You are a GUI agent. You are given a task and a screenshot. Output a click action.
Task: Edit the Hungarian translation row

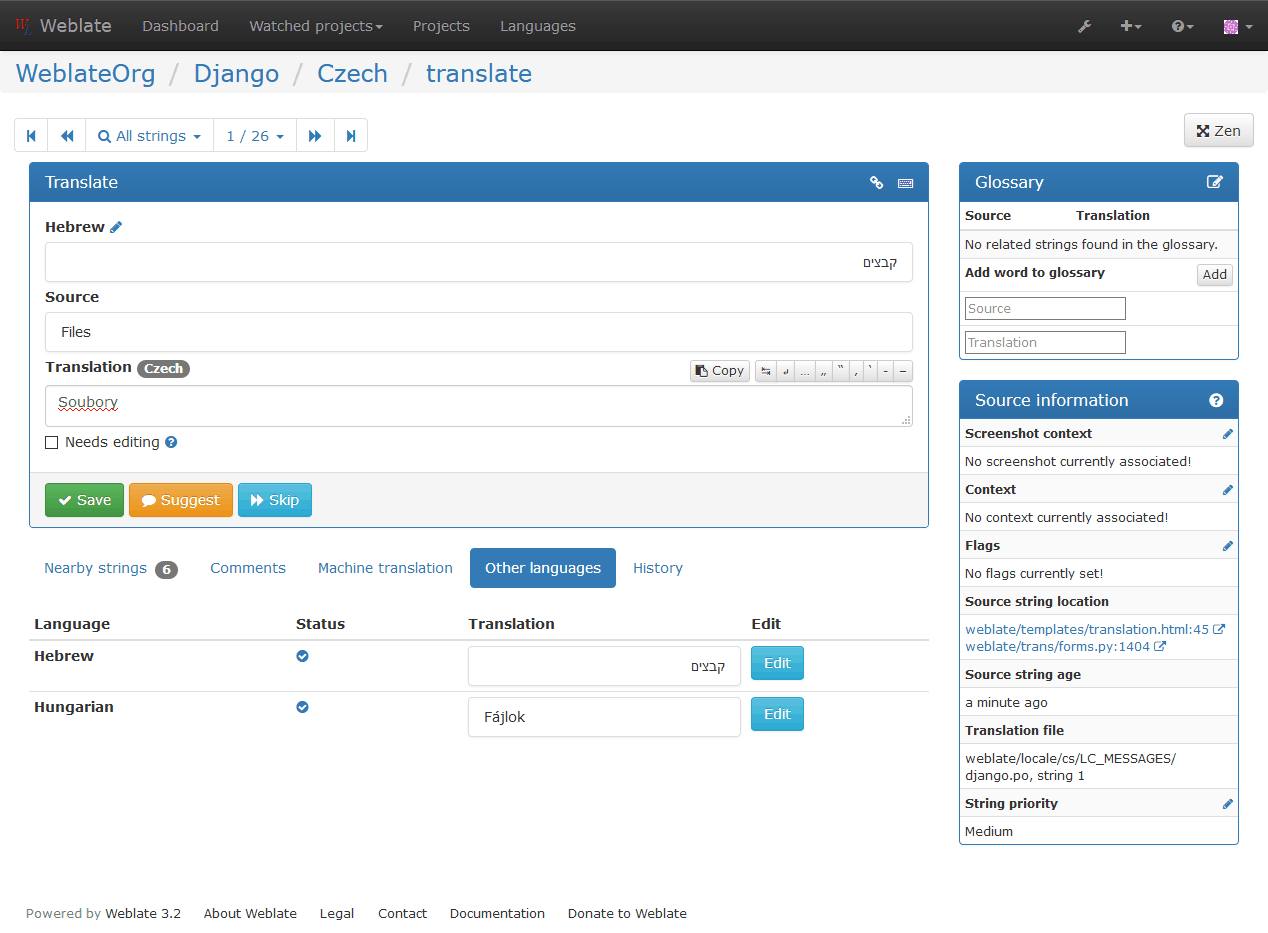click(777, 714)
